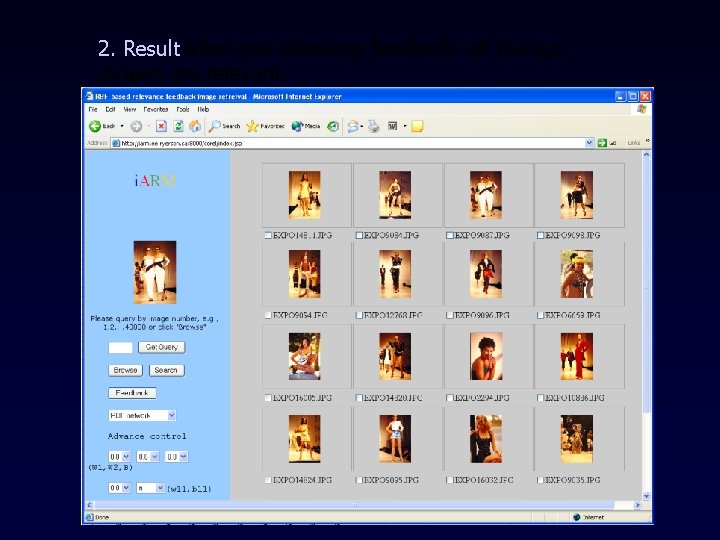Viewport: 720px width, 540px height.
Task: Click the horizontal scrollbar left arrow
Action: tap(89, 505)
